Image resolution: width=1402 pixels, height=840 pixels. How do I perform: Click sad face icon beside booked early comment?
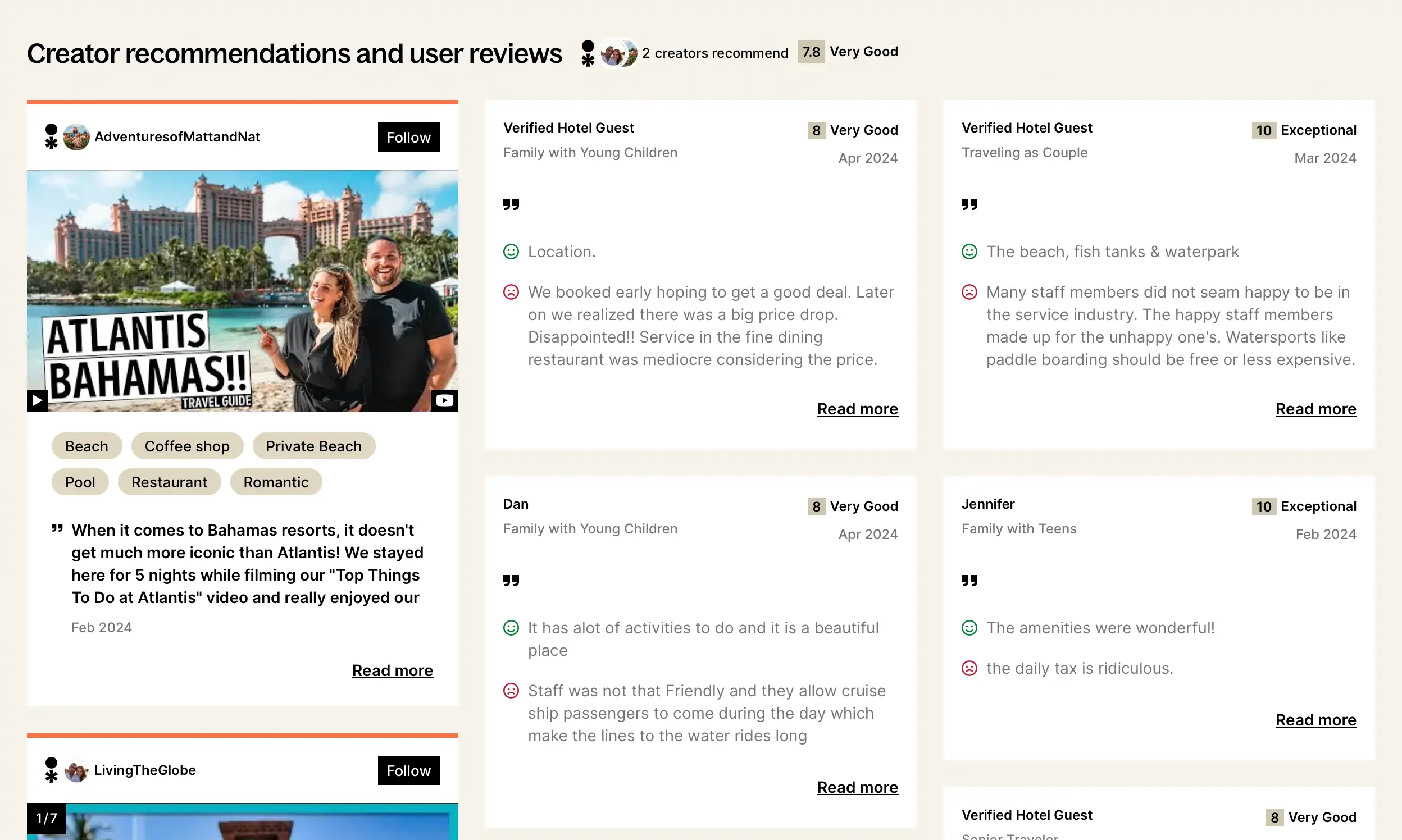(511, 292)
